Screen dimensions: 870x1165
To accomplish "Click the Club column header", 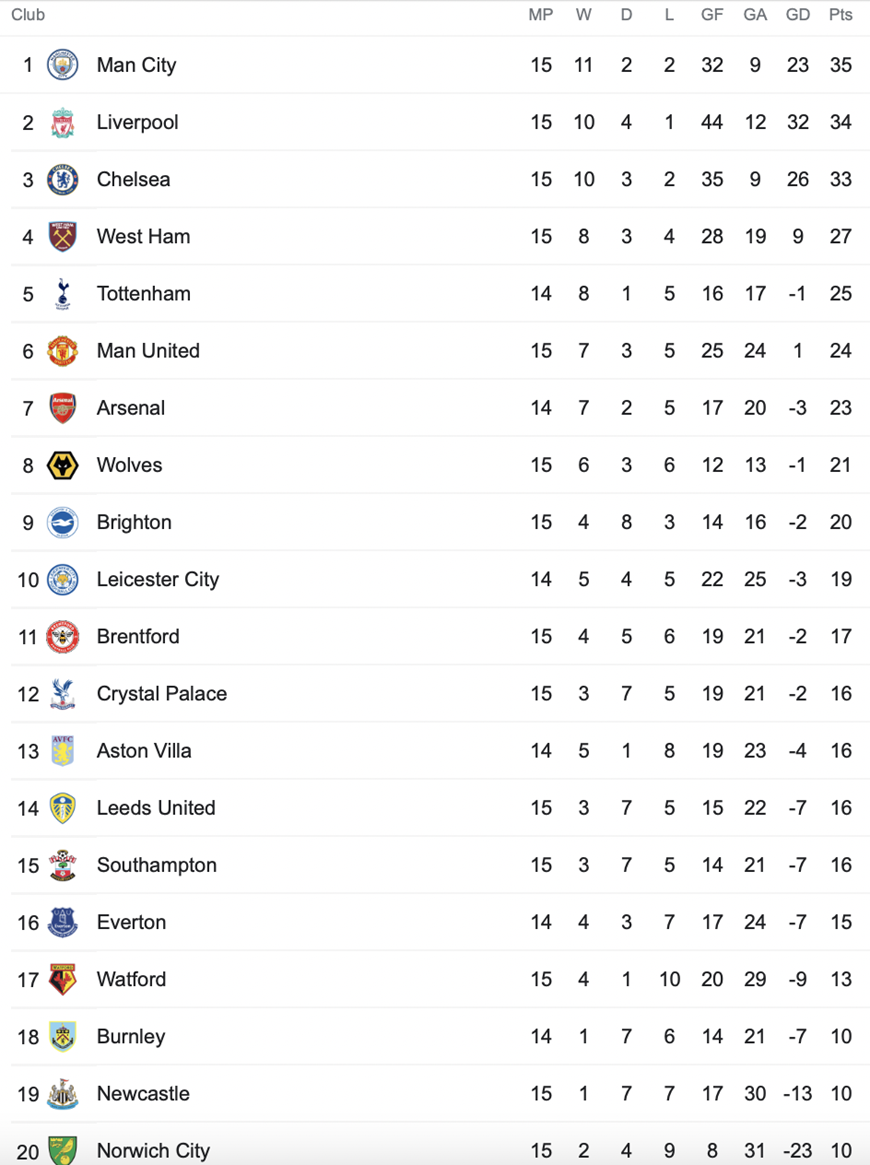I will pyautogui.click(x=27, y=15).
